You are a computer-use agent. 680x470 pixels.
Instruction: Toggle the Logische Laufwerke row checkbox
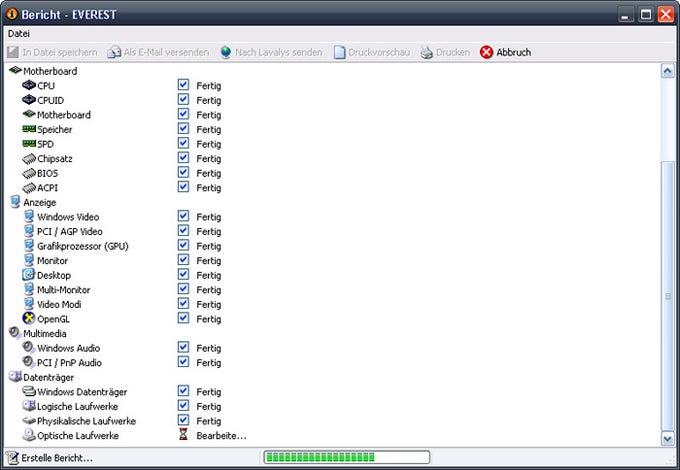click(x=183, y=405)
